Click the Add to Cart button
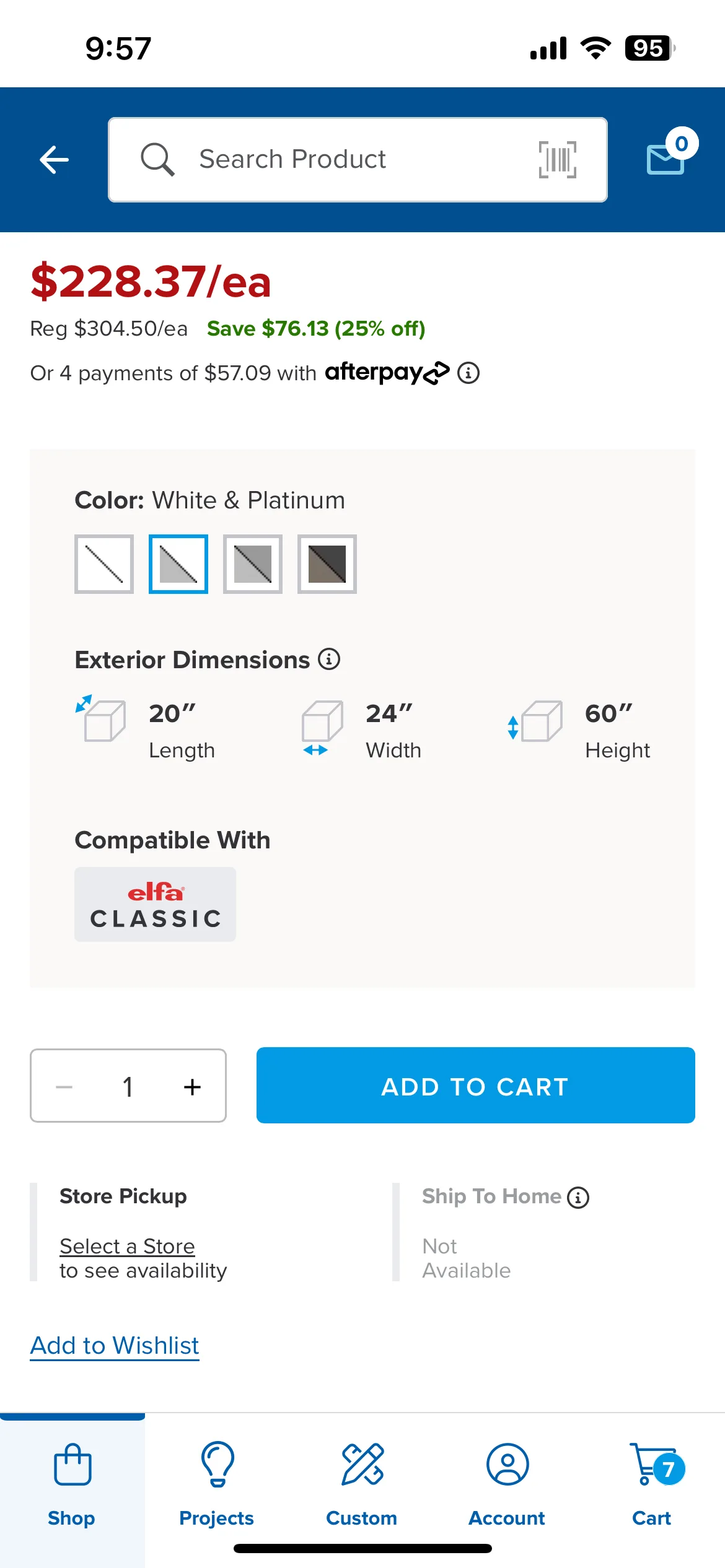 click(476, 1086)
